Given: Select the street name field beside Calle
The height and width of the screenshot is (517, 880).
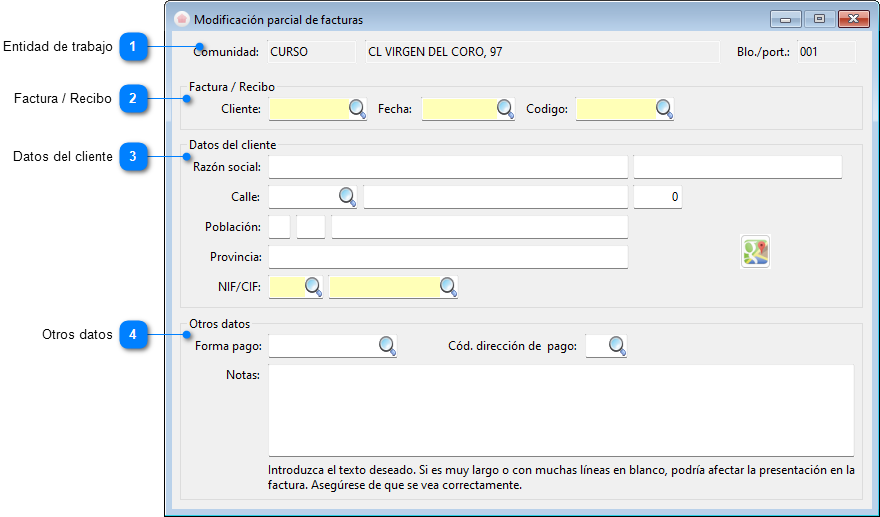Looking at the screenshot, I should pyautogui.click(x=495, y=197).
